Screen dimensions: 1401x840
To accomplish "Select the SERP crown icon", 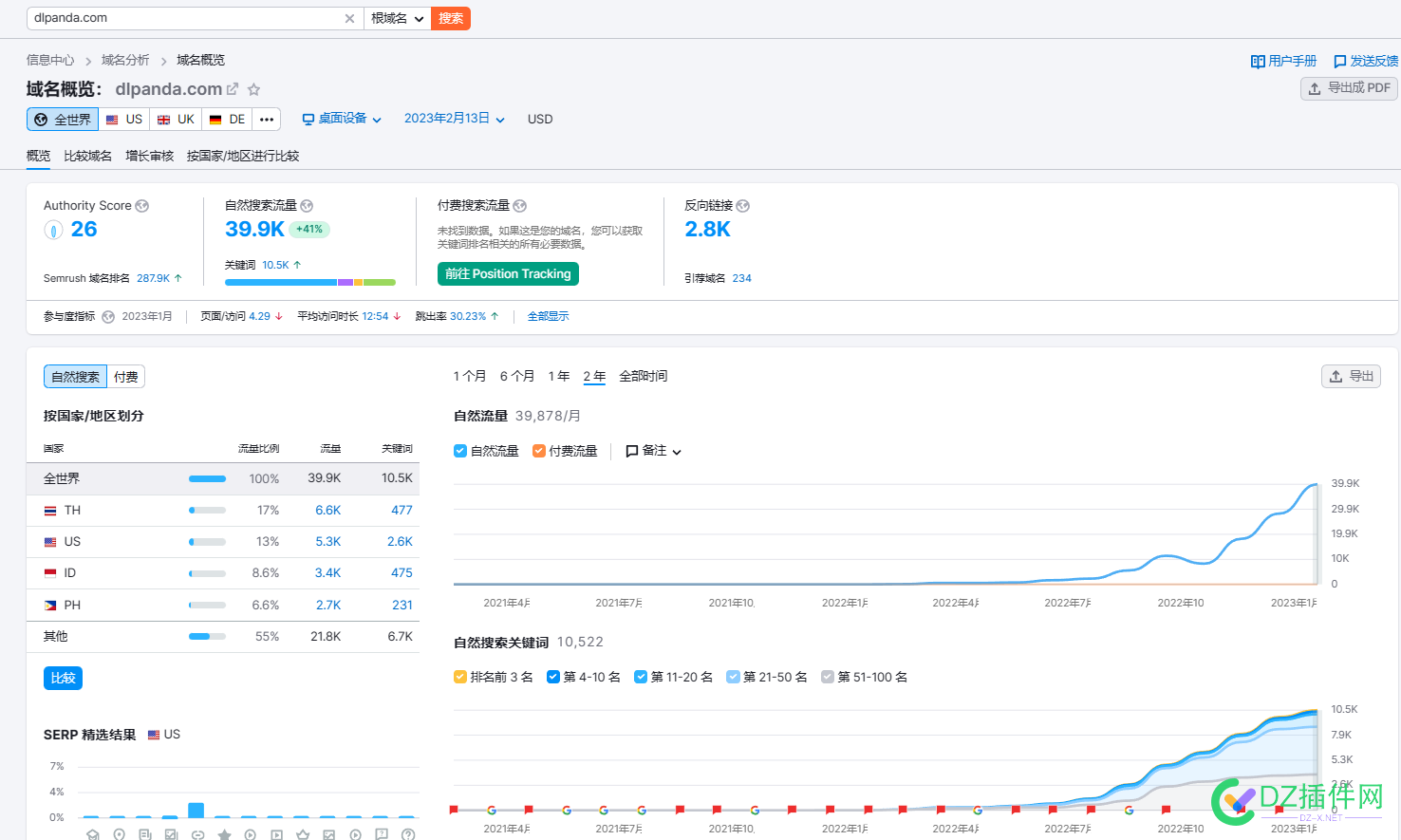I will coord(303,834).
